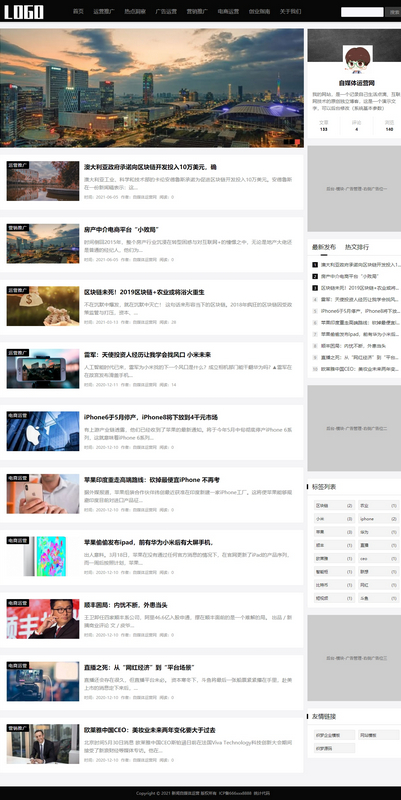This screenshot has width=401, height=800.
Task: Click thumbnail of 房产中介电商平台 article
Action: coord(43,243)
